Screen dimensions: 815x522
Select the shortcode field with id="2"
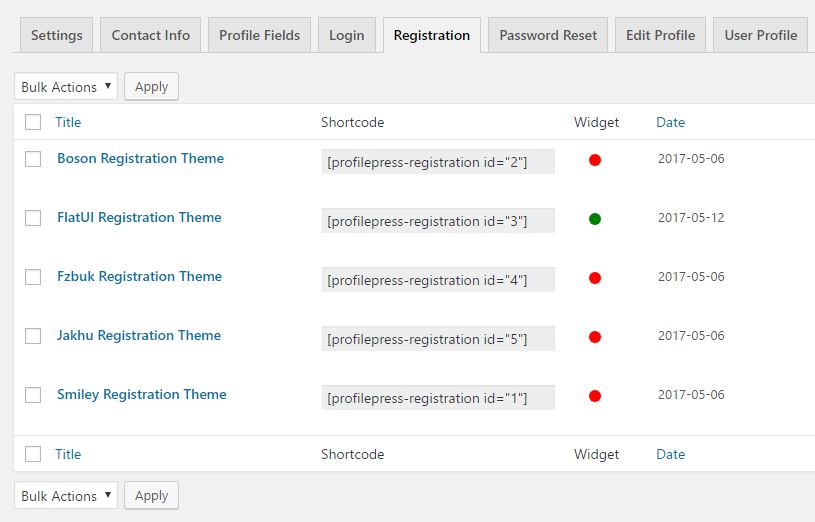[x=438, y=162]
